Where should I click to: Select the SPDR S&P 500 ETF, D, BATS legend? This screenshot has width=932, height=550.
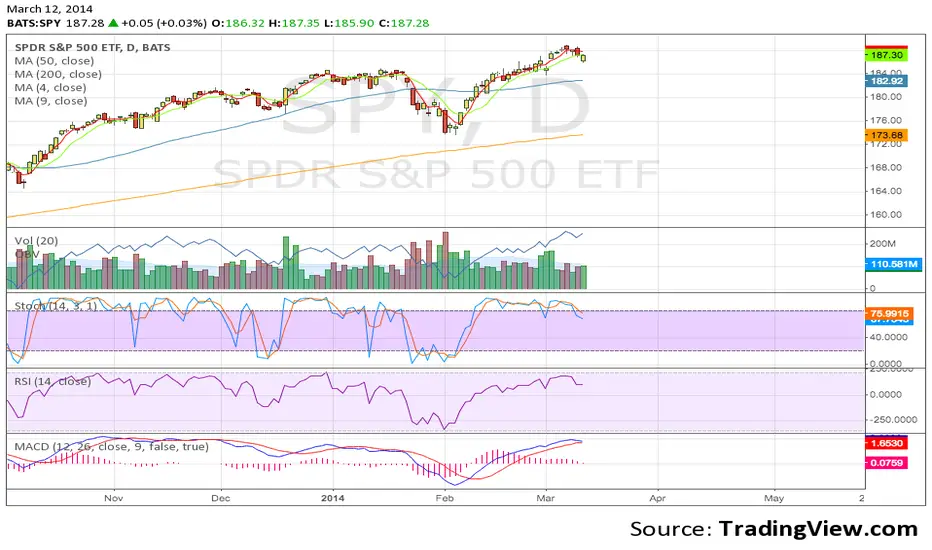(x=93, y=48)
